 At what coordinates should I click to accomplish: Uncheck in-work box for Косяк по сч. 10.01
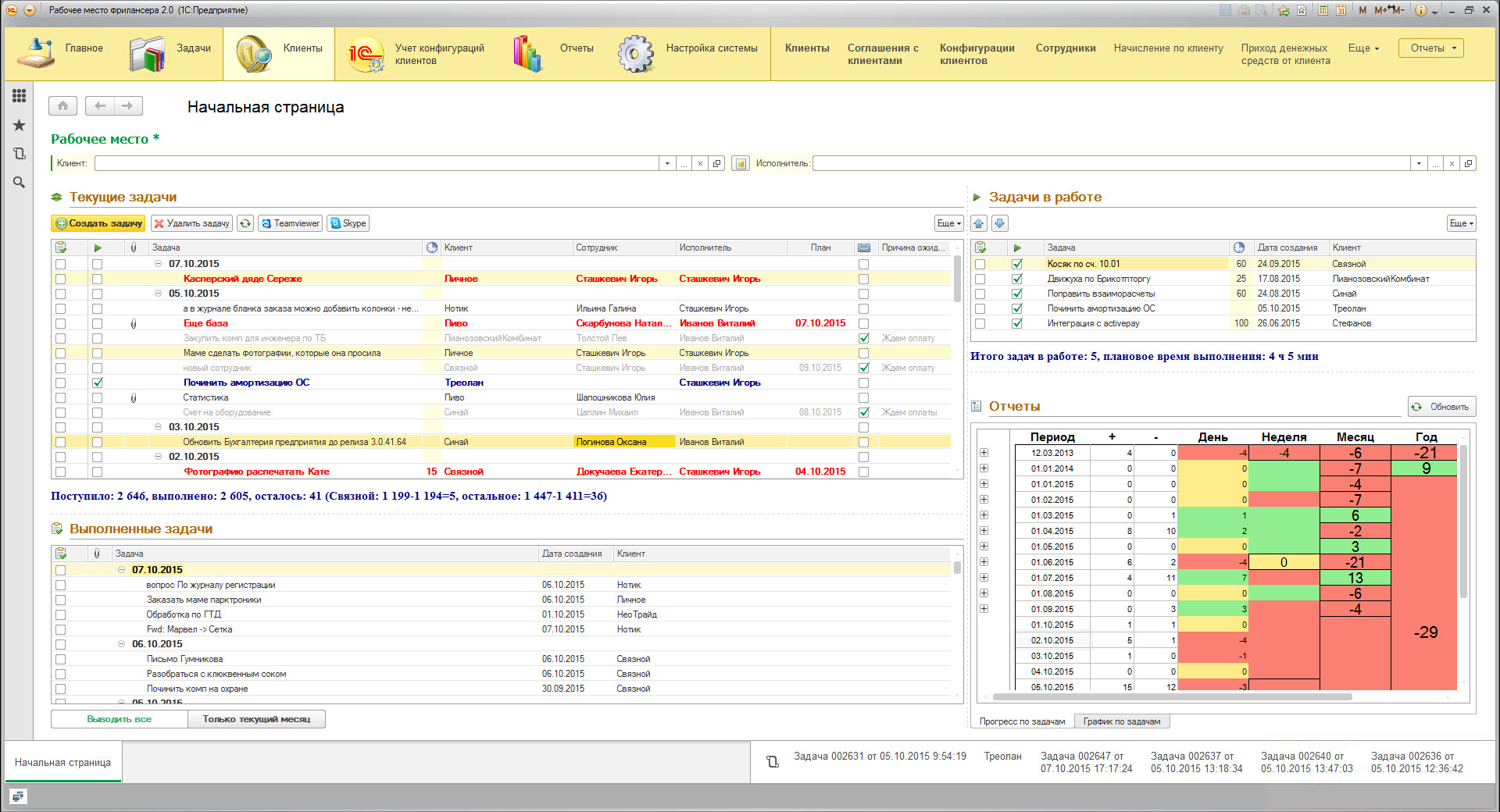1016,264
